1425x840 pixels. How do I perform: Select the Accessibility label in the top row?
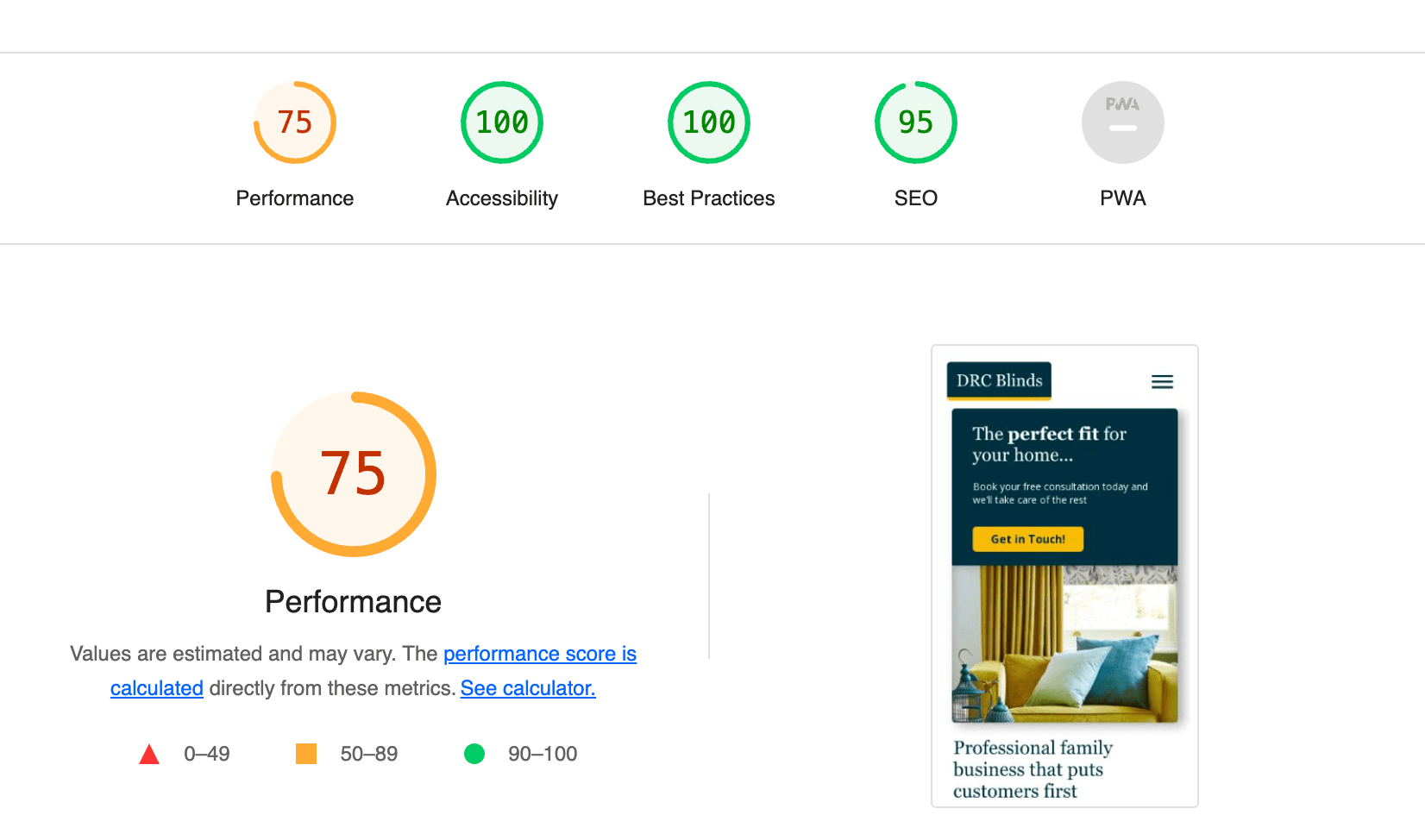click(x=502, y=198)
